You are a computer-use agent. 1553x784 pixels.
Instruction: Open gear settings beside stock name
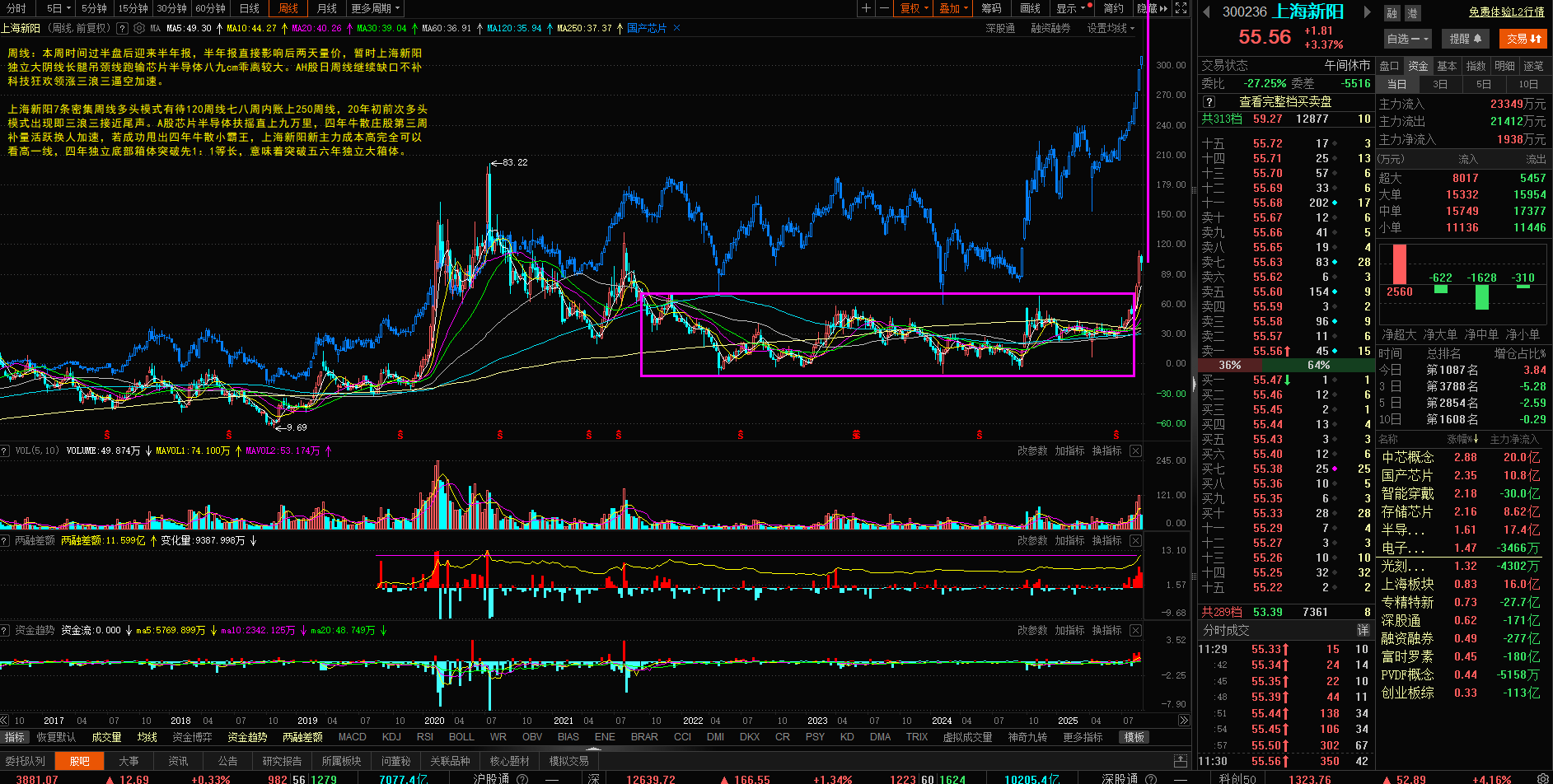pos(138,28)
